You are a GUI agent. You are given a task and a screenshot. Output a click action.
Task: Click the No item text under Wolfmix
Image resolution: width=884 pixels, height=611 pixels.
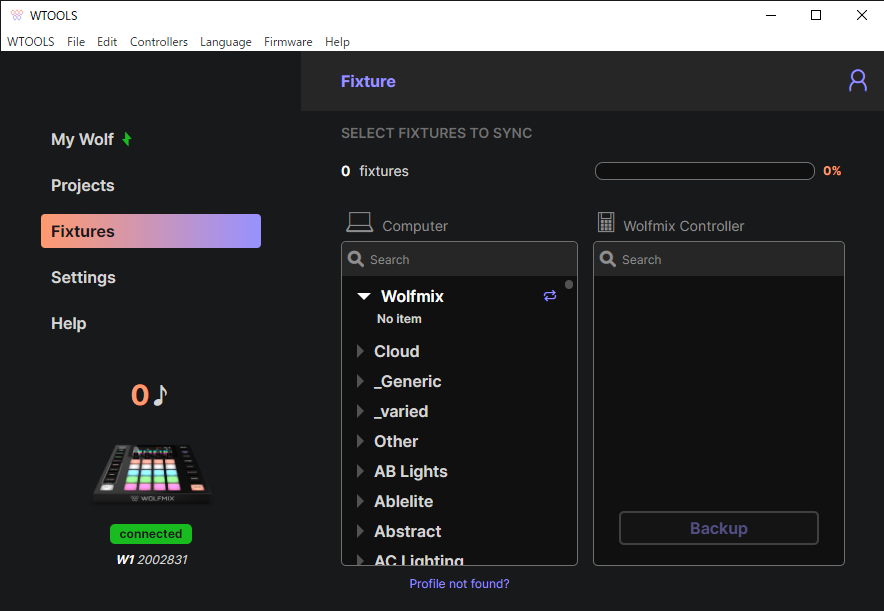399,319
